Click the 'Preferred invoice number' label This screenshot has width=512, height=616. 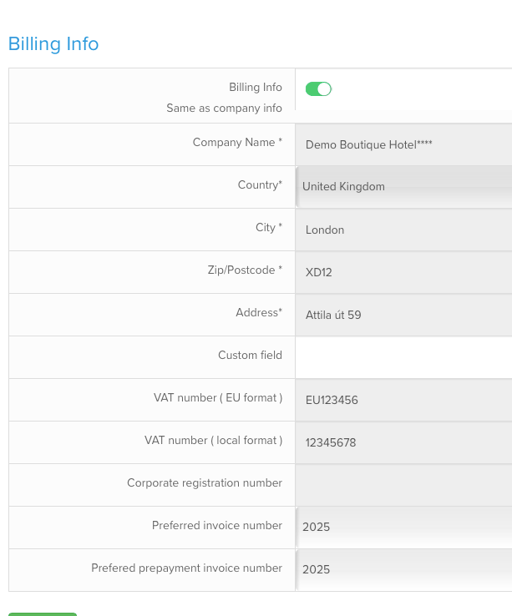217,525
